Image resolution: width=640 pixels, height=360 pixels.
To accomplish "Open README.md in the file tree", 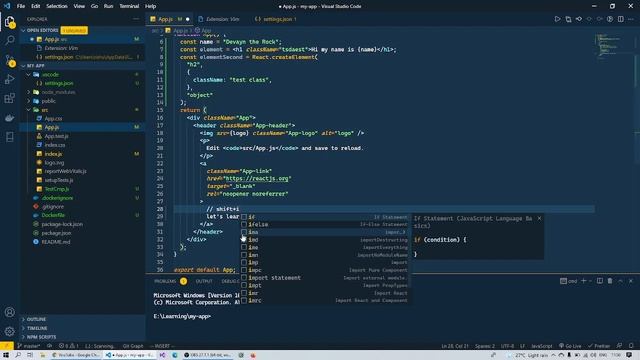I will [x=56, y=242].
